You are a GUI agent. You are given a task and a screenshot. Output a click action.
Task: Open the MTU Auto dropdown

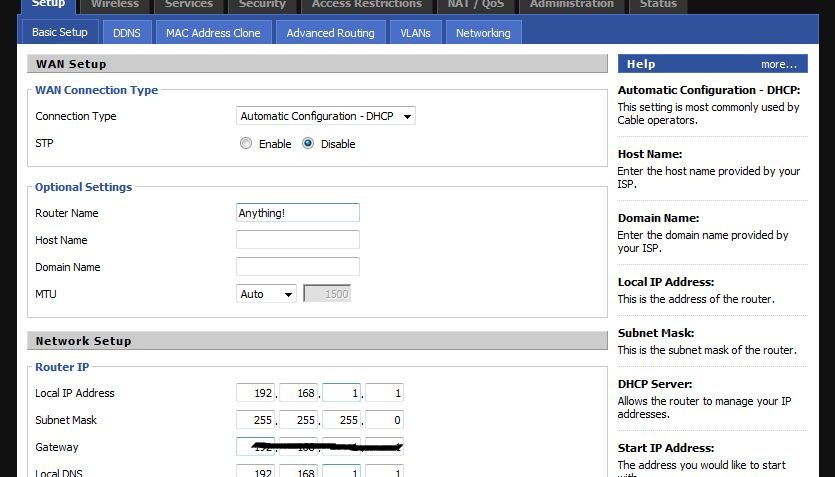pyautogui.click(x=267, y=294)
